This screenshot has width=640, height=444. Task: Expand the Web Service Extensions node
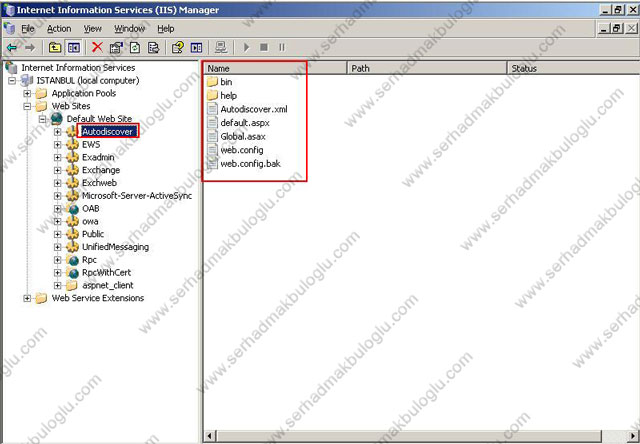(27, 298)
